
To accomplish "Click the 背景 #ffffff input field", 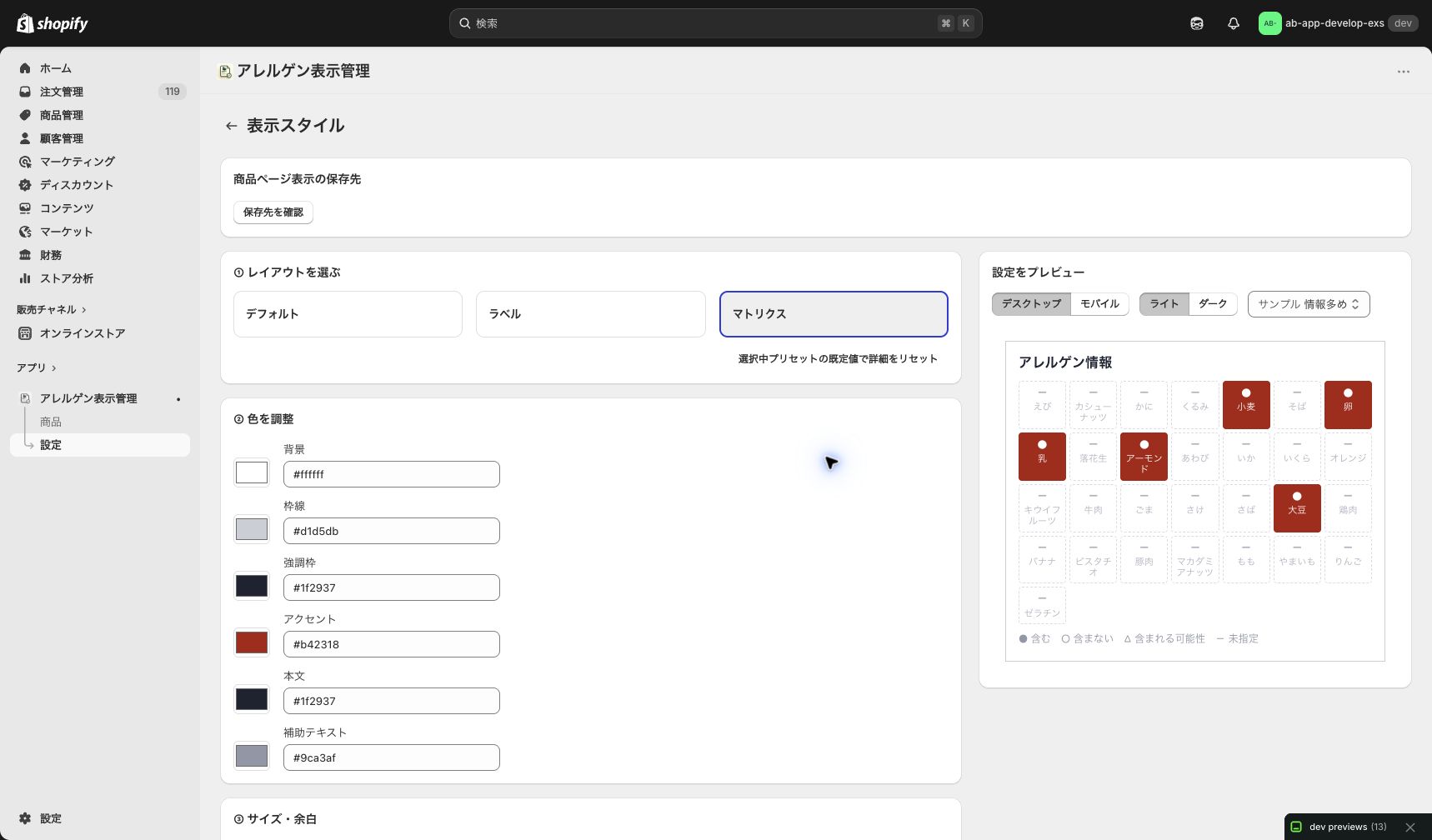I will (x=392, y=474).
